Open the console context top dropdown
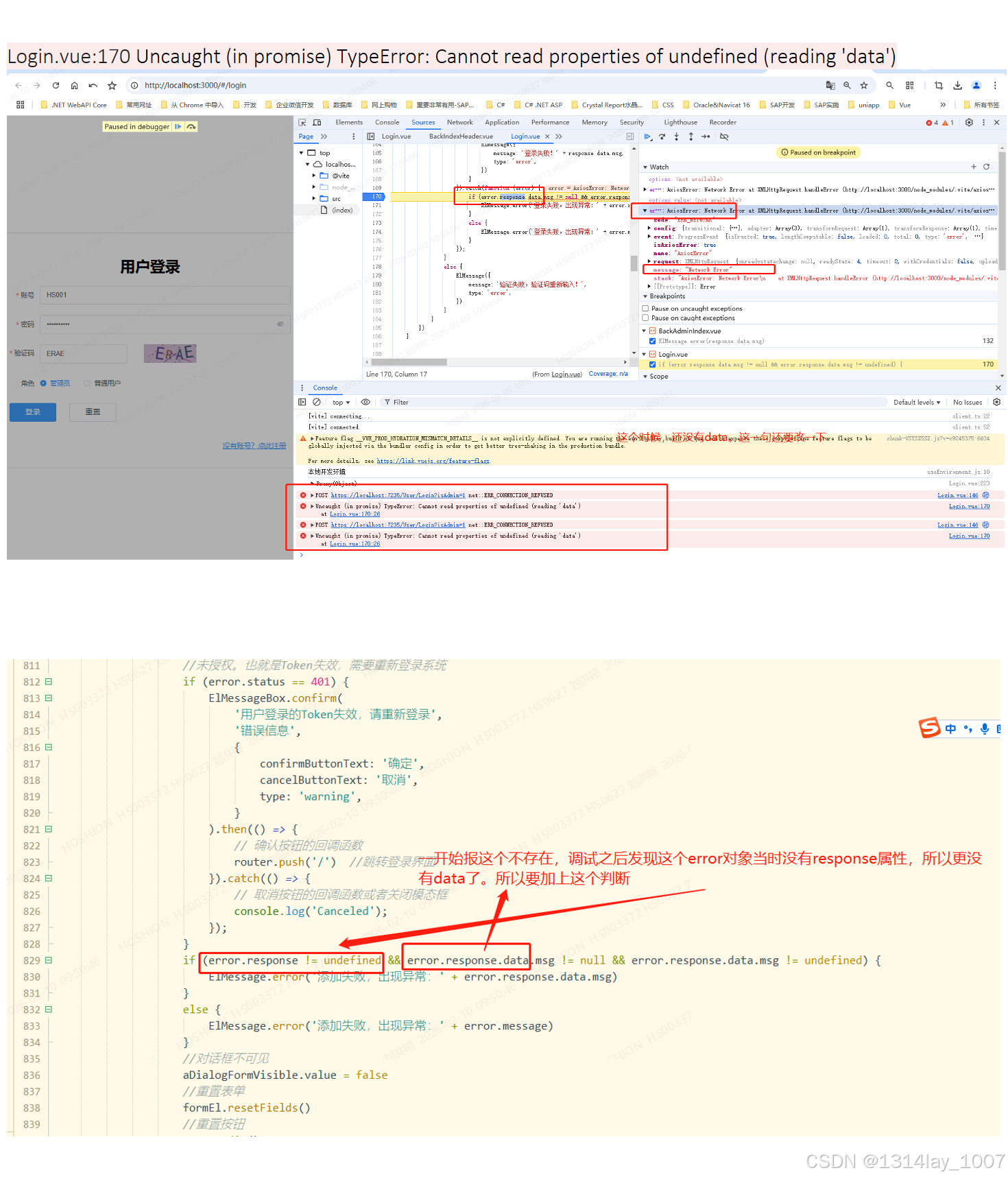The image size is (1008, 1179). [341, 403]
